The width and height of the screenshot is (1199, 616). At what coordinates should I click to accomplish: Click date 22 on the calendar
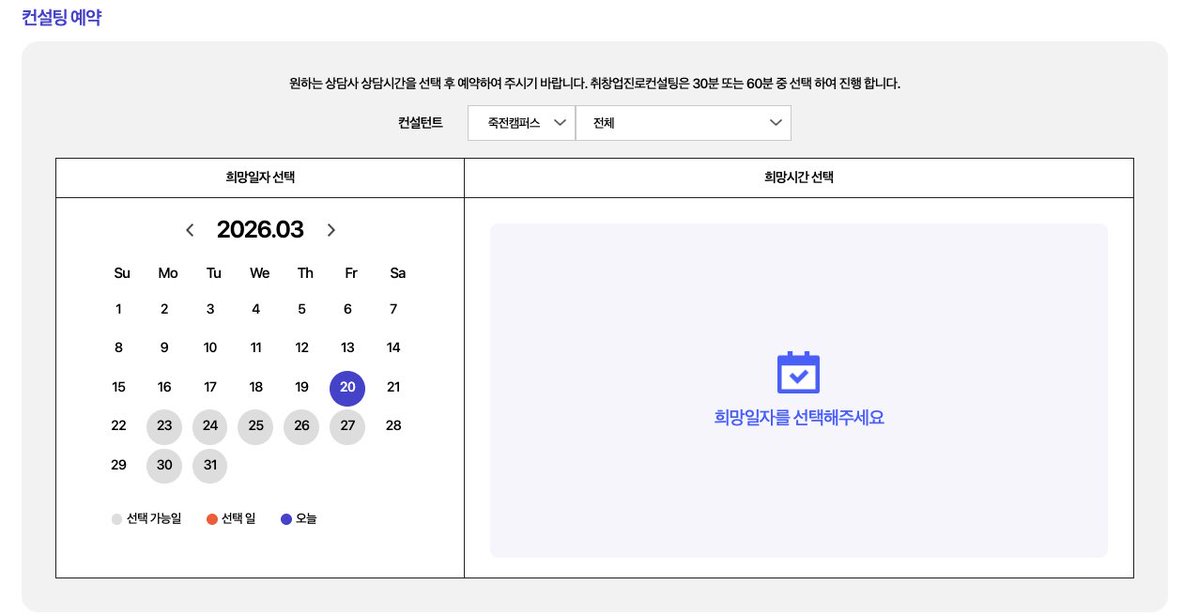point(119,426)
